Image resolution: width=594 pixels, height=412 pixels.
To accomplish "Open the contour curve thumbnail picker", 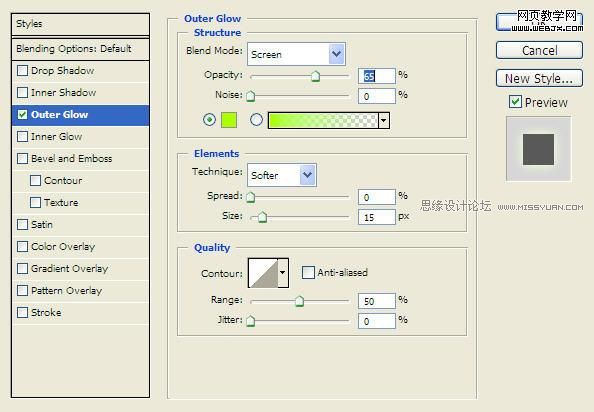I will 264,273.
